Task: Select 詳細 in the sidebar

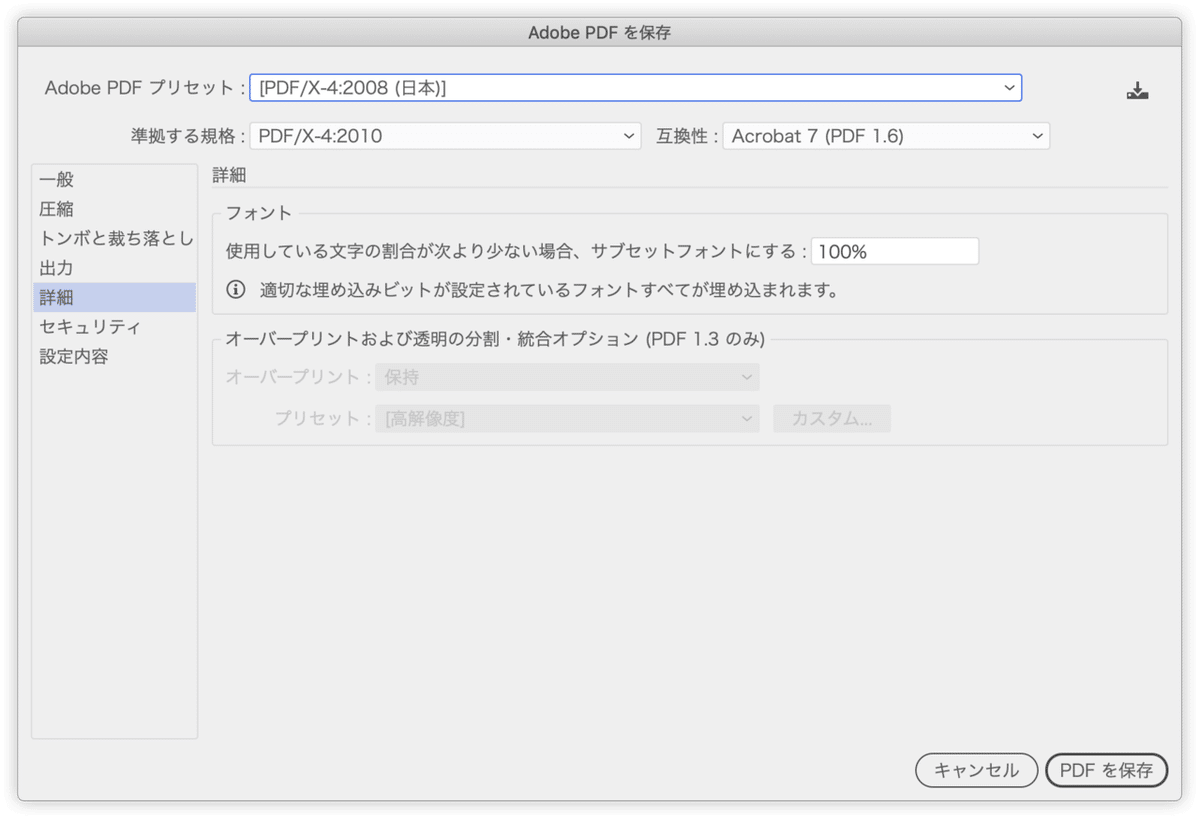Action: click(114, 297)
